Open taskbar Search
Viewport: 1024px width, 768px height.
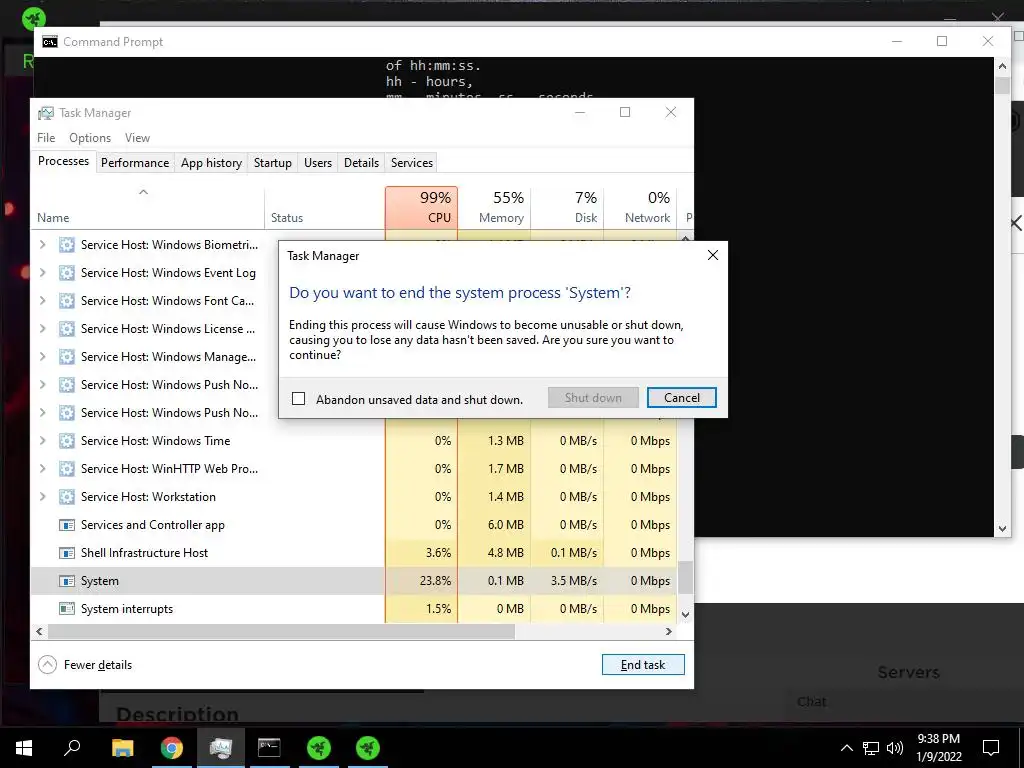pos(72,748)
